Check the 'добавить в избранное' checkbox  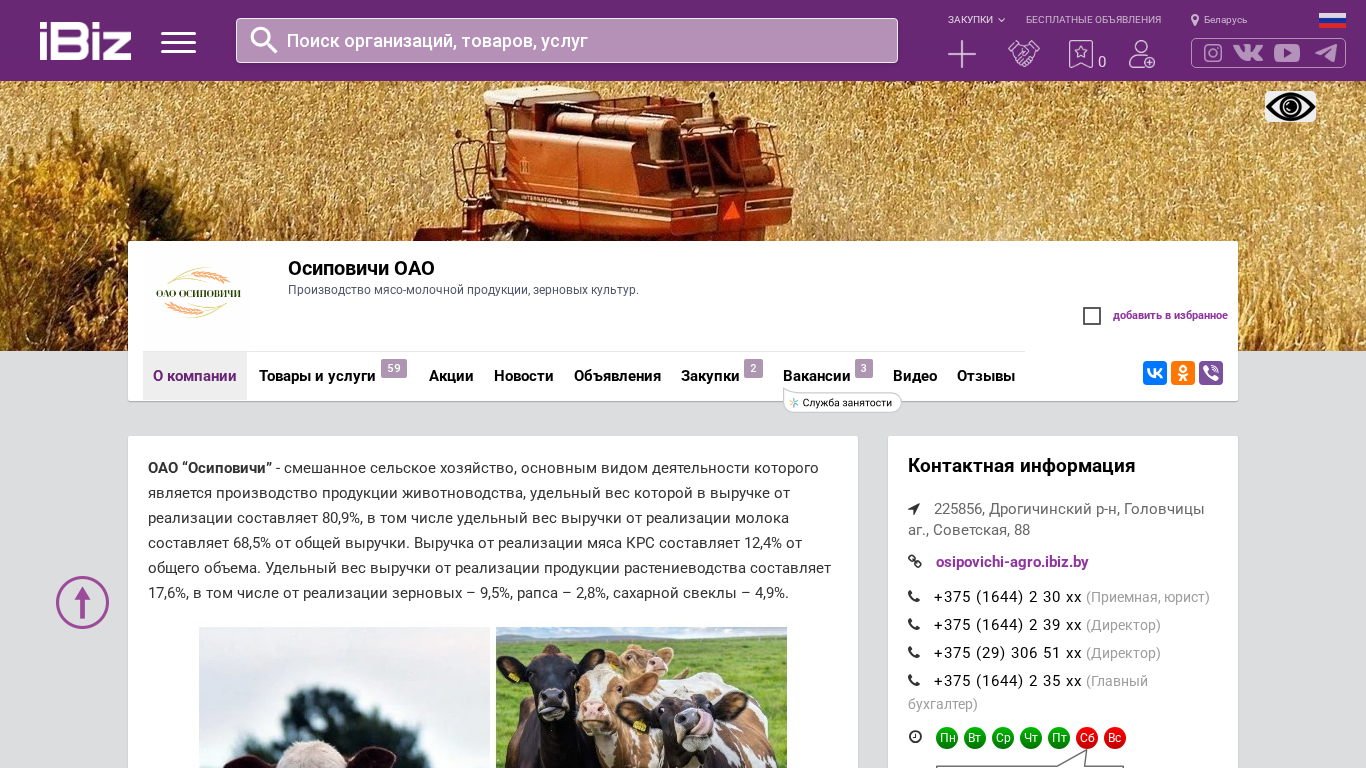click(1092, 316)
